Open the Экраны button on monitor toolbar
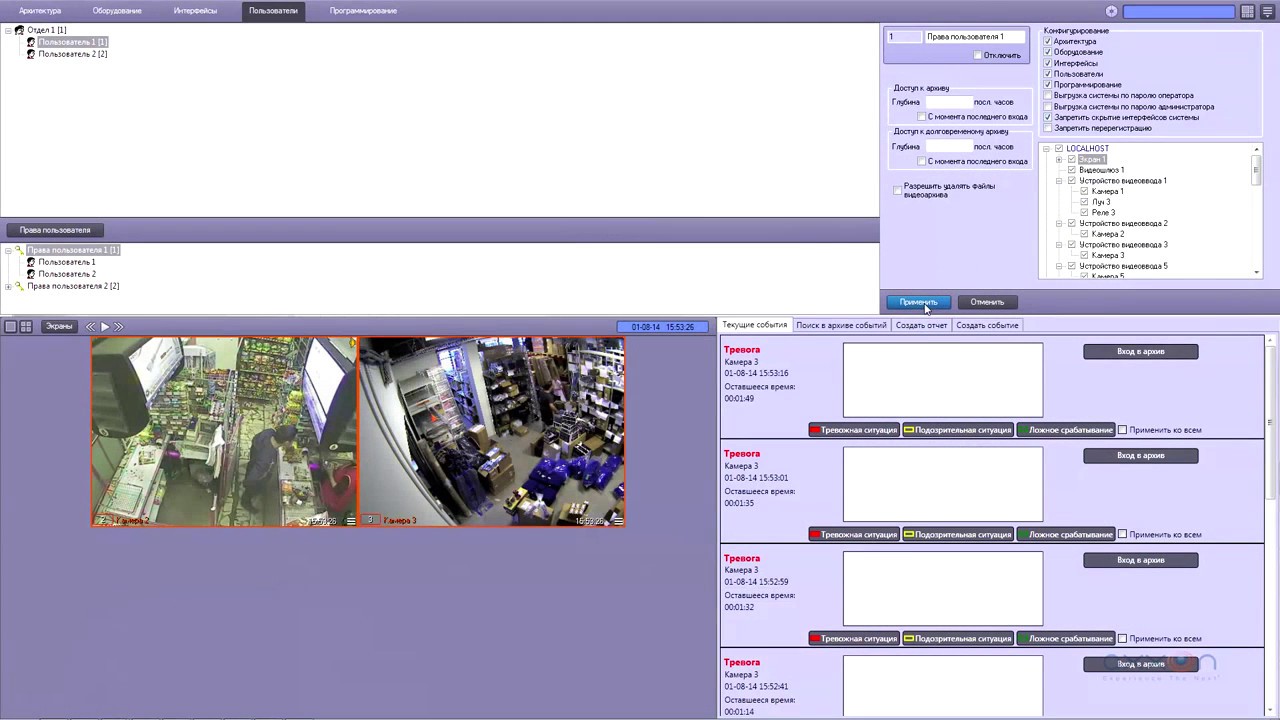1280x720 pixels. pyautogui.click(x=59, y=326)
